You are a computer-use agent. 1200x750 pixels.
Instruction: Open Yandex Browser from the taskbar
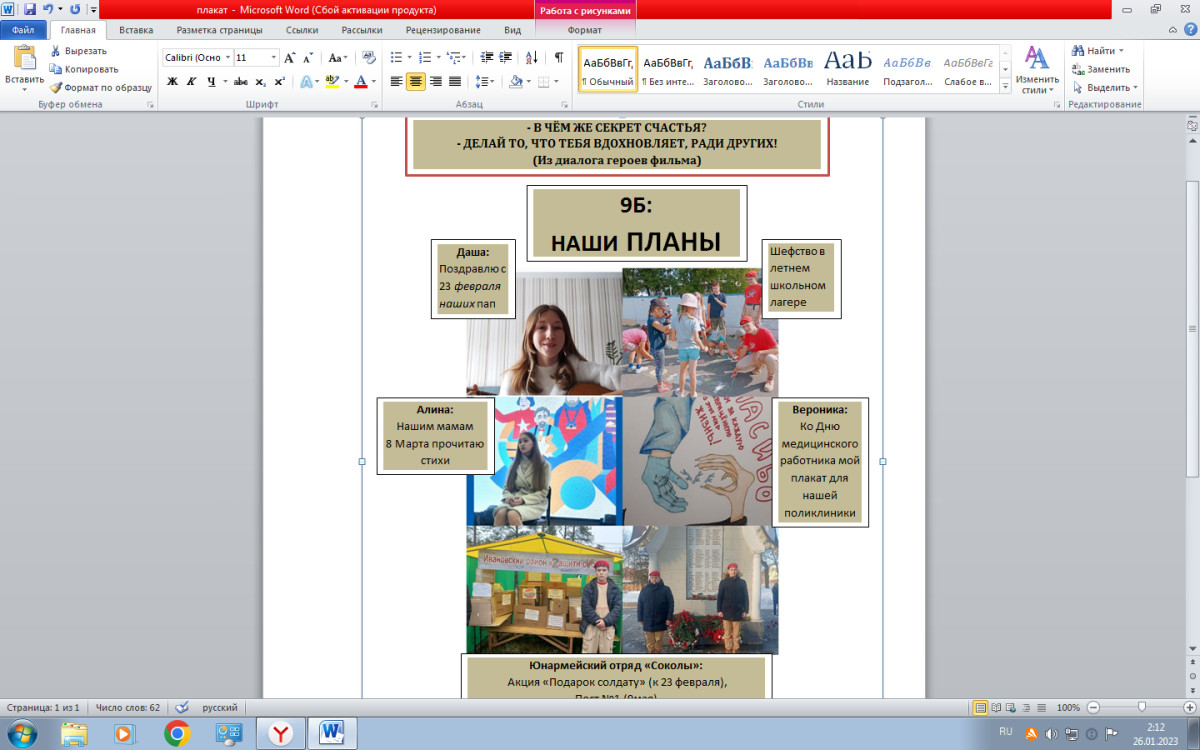coord(281,733)
